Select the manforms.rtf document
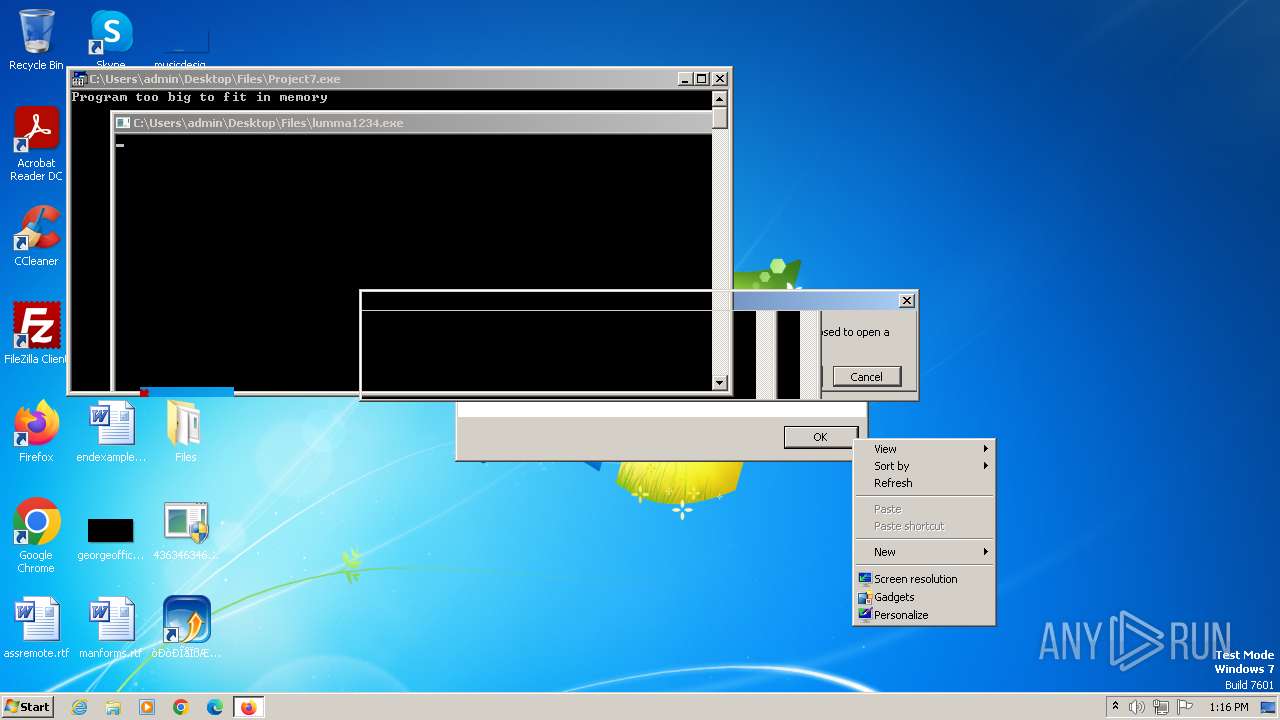The image size is (1280, 720). (111, 628)
